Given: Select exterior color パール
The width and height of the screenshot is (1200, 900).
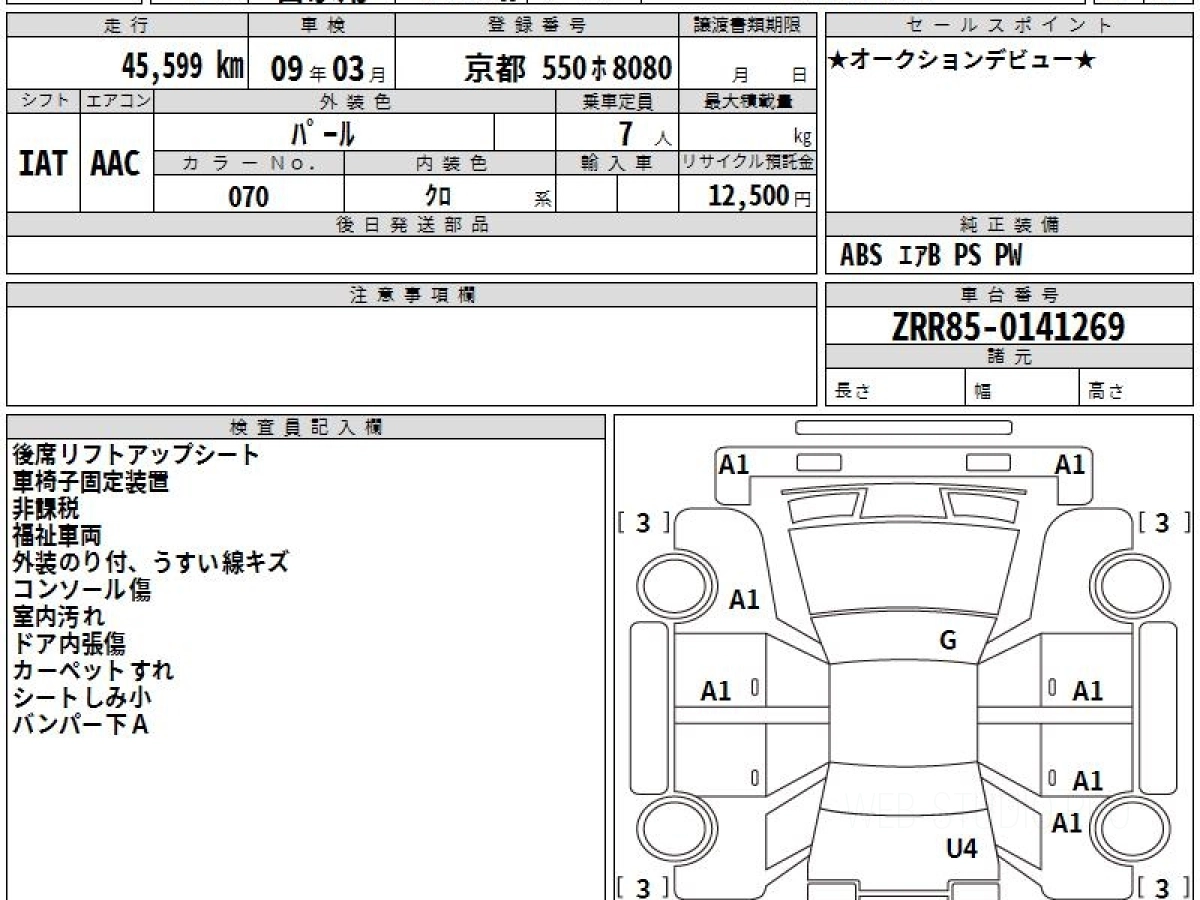Looking at the screenshot, I should [323, 133].
